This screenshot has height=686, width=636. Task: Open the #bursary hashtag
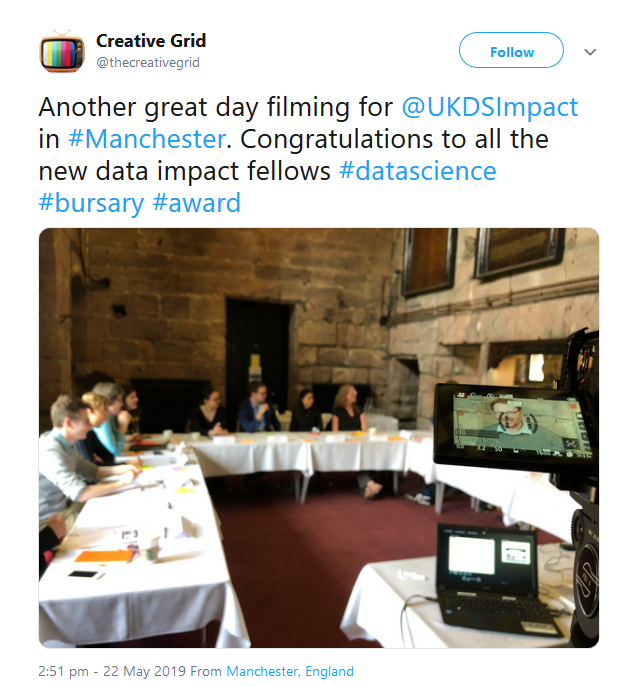pyautogui.click(x=91, y=203)
